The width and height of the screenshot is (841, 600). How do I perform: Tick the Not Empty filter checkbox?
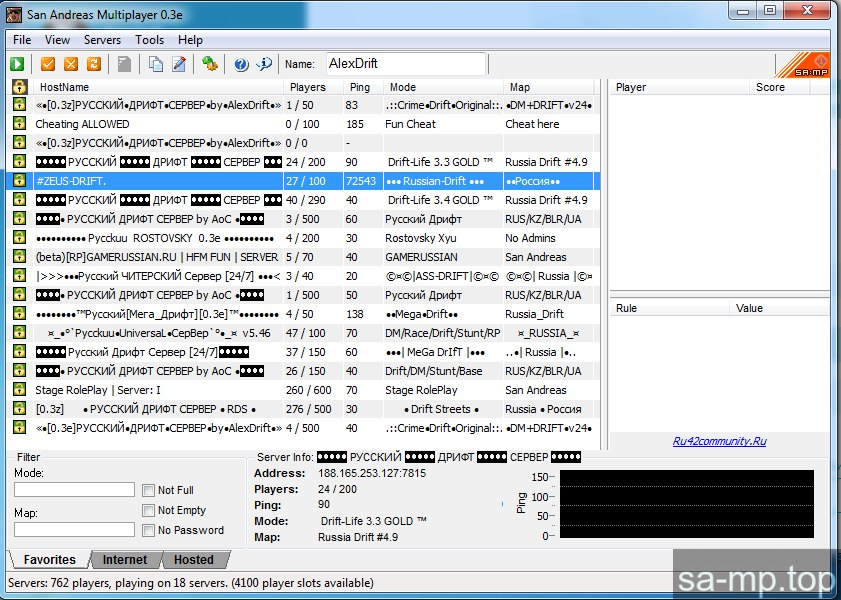pos(149,510)
